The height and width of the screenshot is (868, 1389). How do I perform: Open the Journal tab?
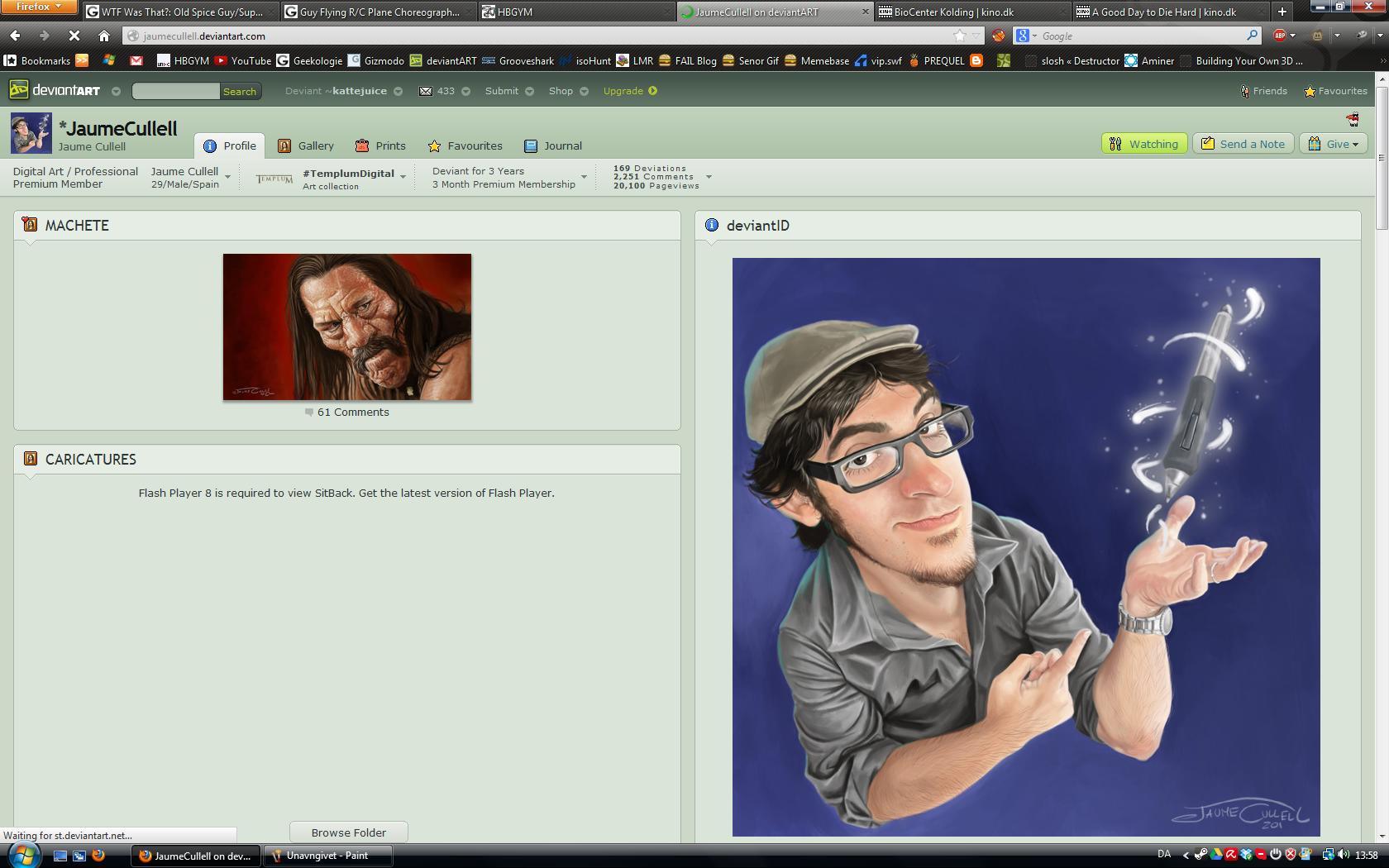(553, 145)
